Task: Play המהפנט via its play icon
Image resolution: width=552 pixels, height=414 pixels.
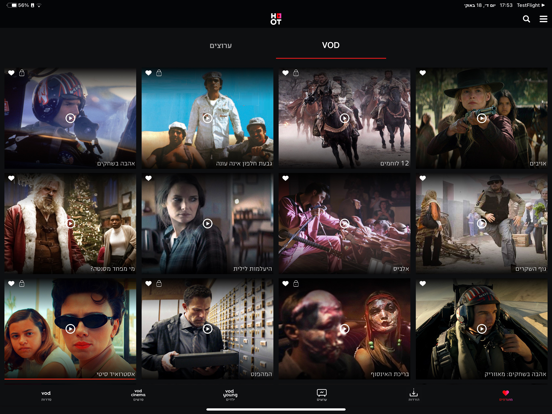Action: point(207,328)
